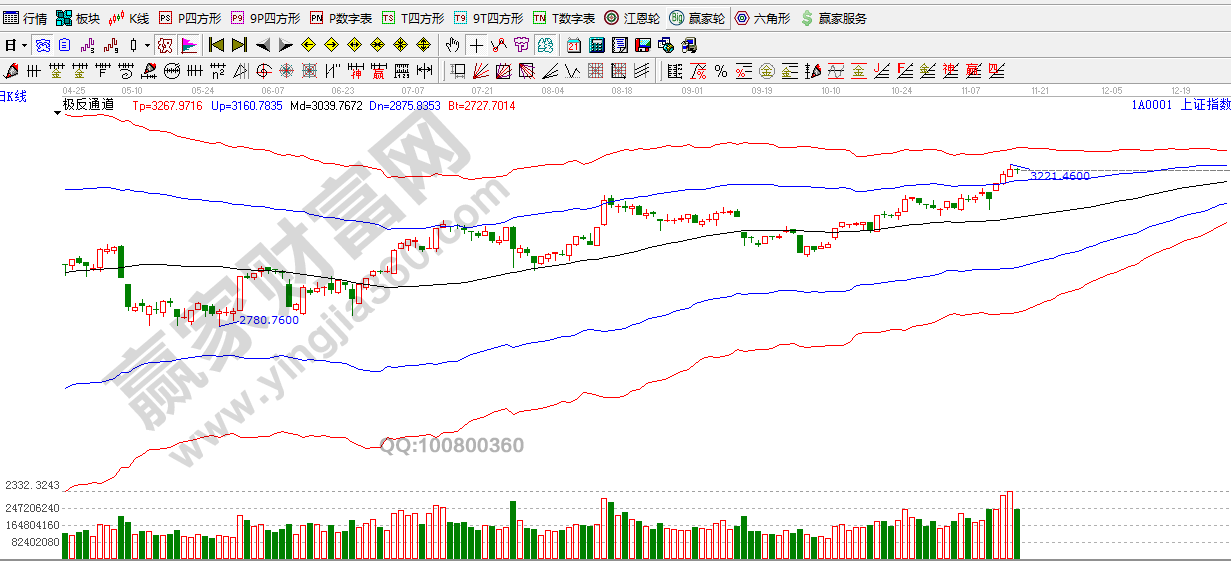
Task: Click the percent sign drawing tool
Action: tap(720, 71)
